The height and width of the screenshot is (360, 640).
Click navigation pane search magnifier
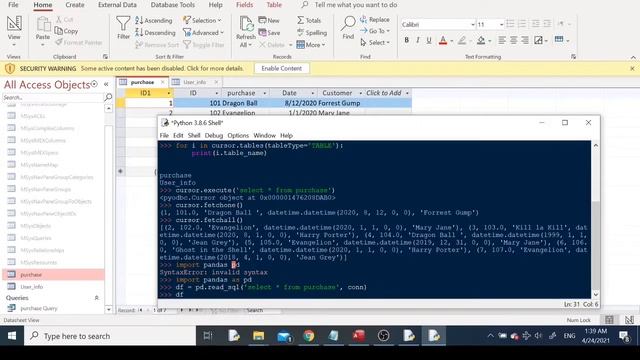[108, 97]
